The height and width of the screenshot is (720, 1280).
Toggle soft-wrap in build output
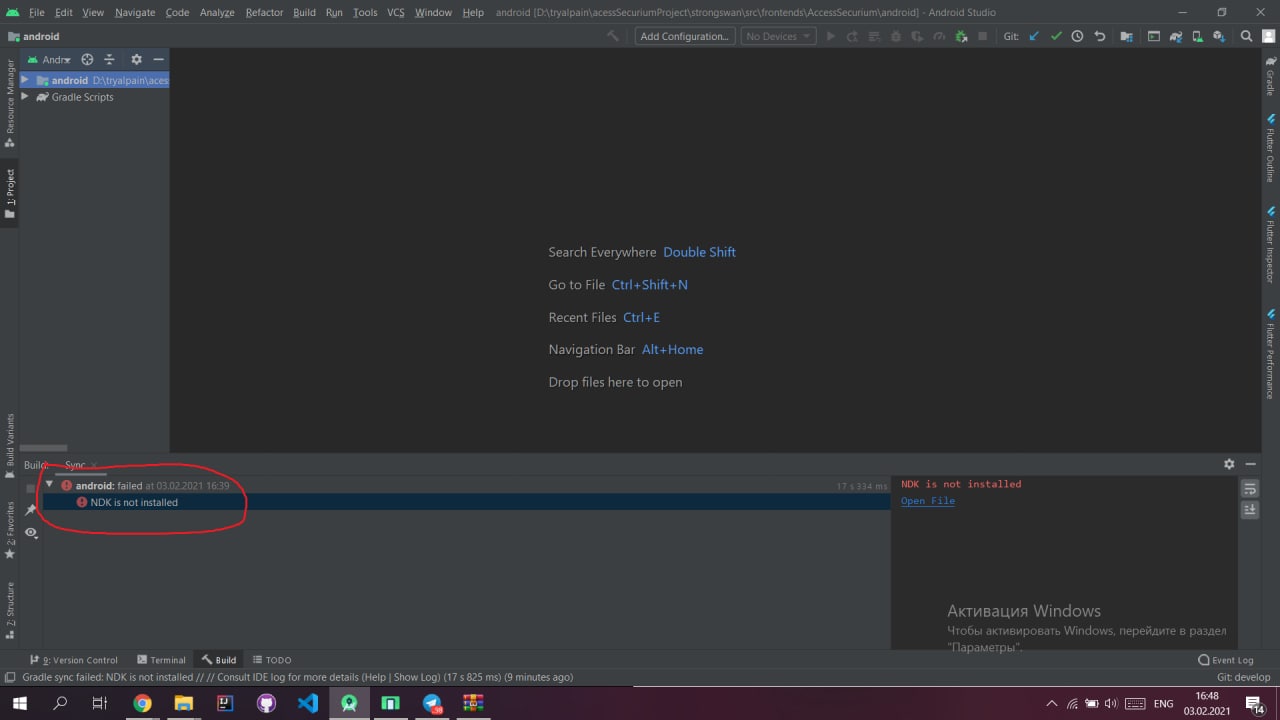point(1250,488)
